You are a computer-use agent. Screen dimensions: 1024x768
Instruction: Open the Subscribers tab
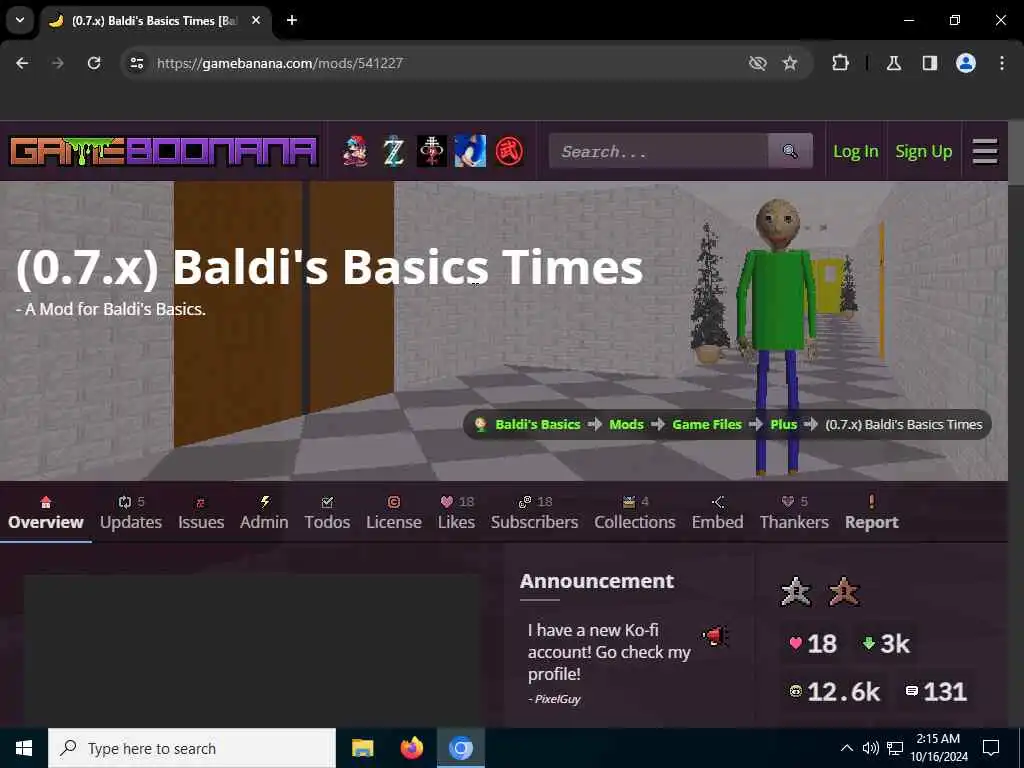(534, 513)
